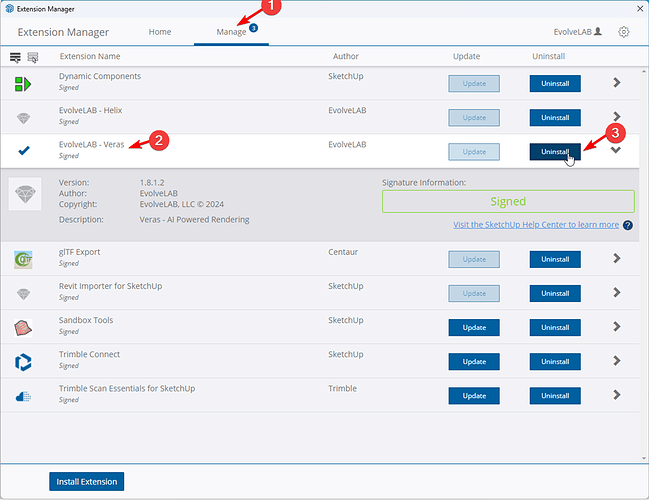Click the Trimble Connect logo icon
Image resolution: width=649 pixels, height=500 pixels.
(23, 362)
